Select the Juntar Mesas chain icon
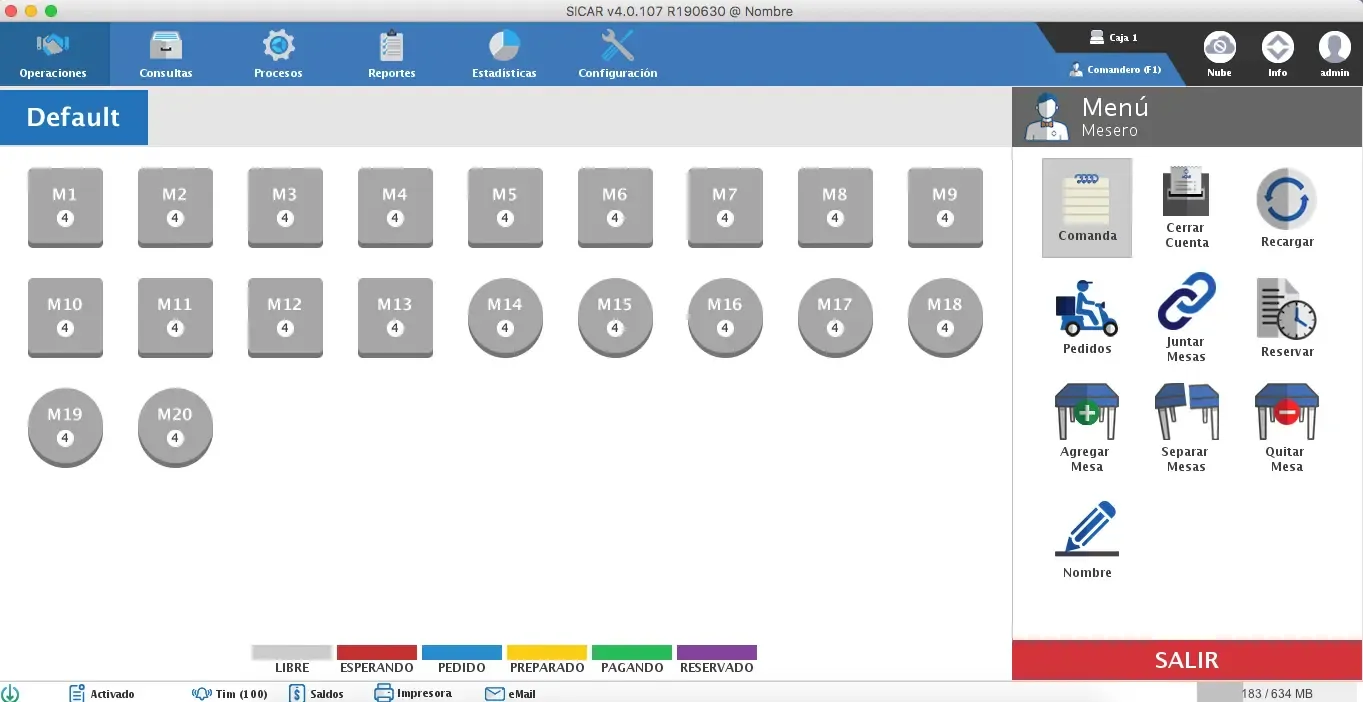Screen dimensions: 1363x702 pyautogui.click(x=1186, y=303)
